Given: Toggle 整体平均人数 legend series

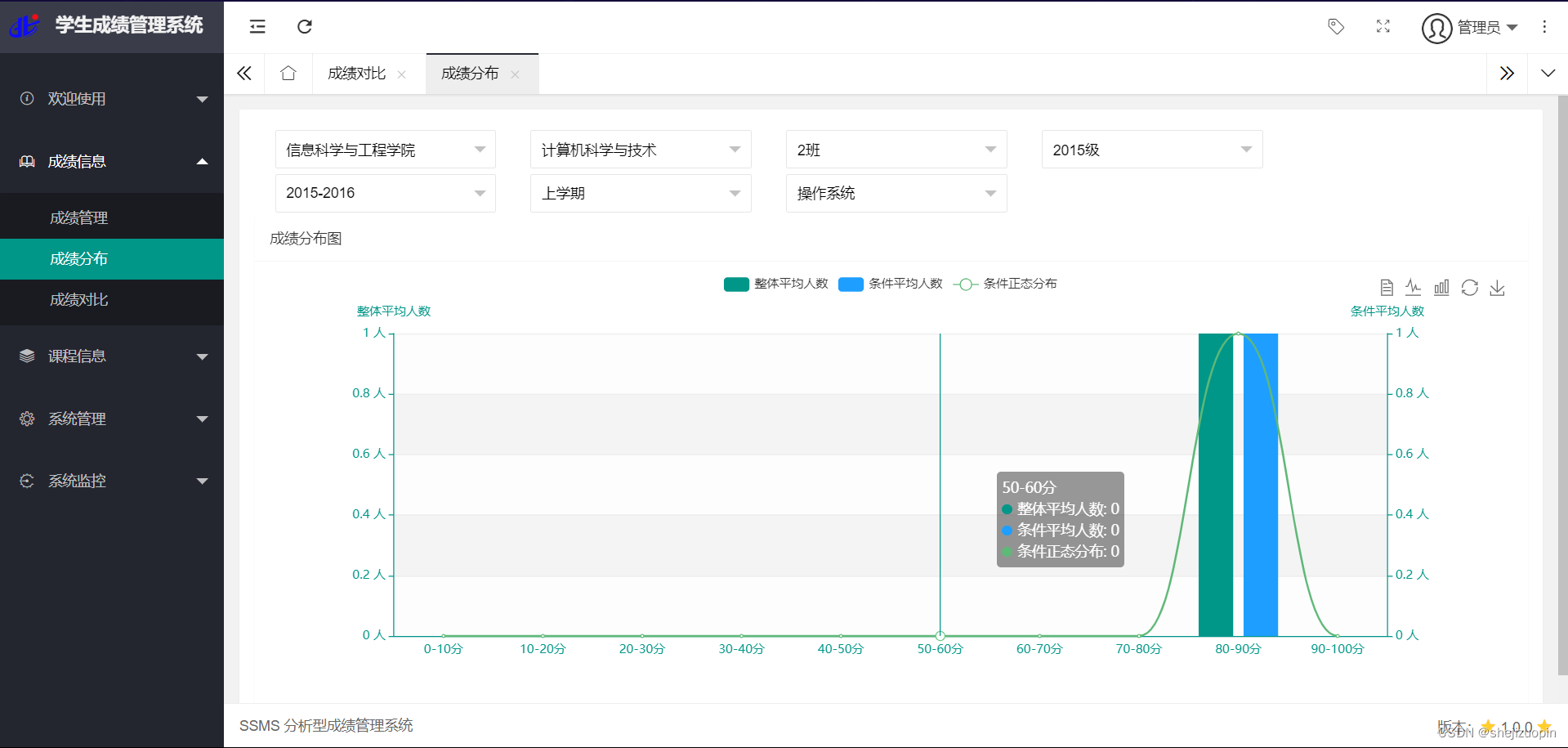Looking at the screenshot, I should (775, 284).
